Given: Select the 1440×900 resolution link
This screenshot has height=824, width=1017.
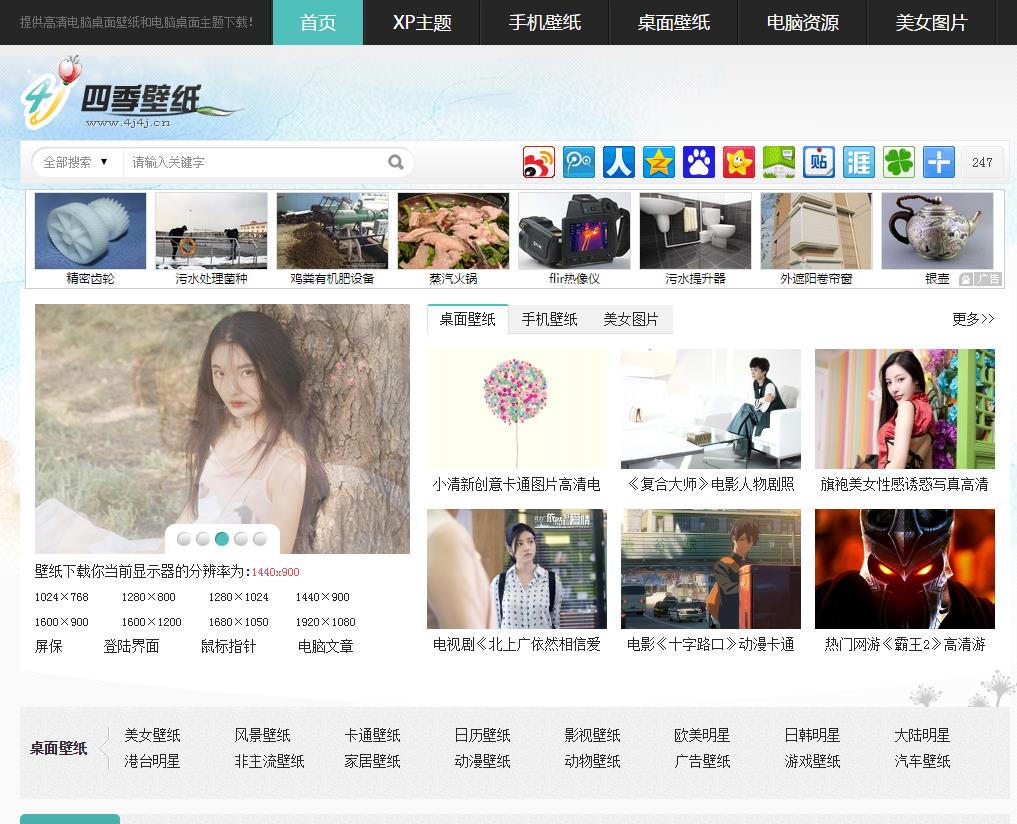Looking at the screenshot, I should pyautogui.click(x=322, y=597).
